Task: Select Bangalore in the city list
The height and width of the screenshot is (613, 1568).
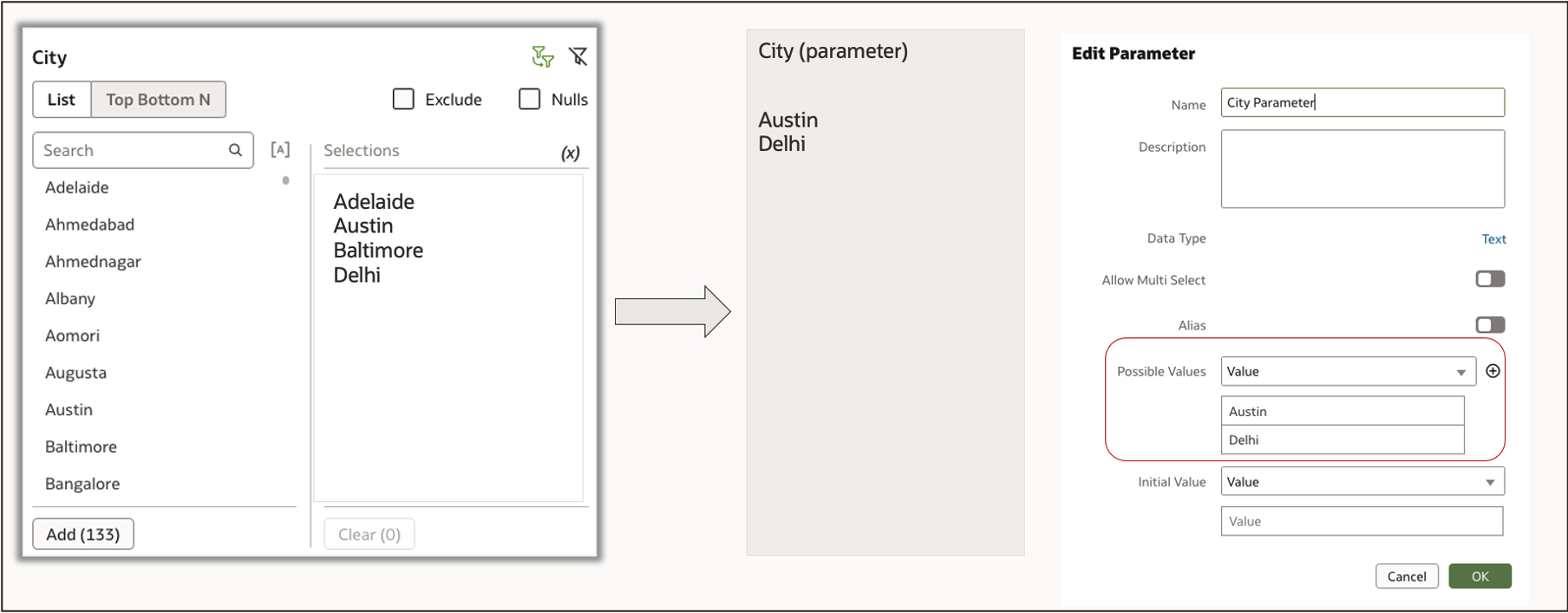Action: [x=82, y=484]
